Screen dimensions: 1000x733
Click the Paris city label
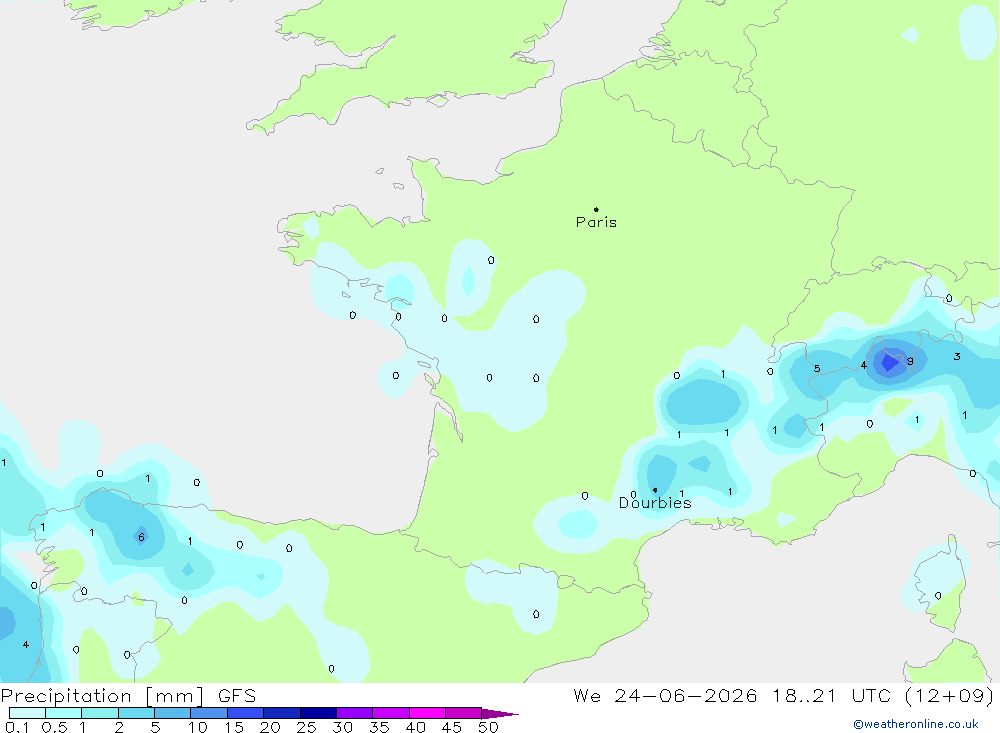(x=596, y=222)
